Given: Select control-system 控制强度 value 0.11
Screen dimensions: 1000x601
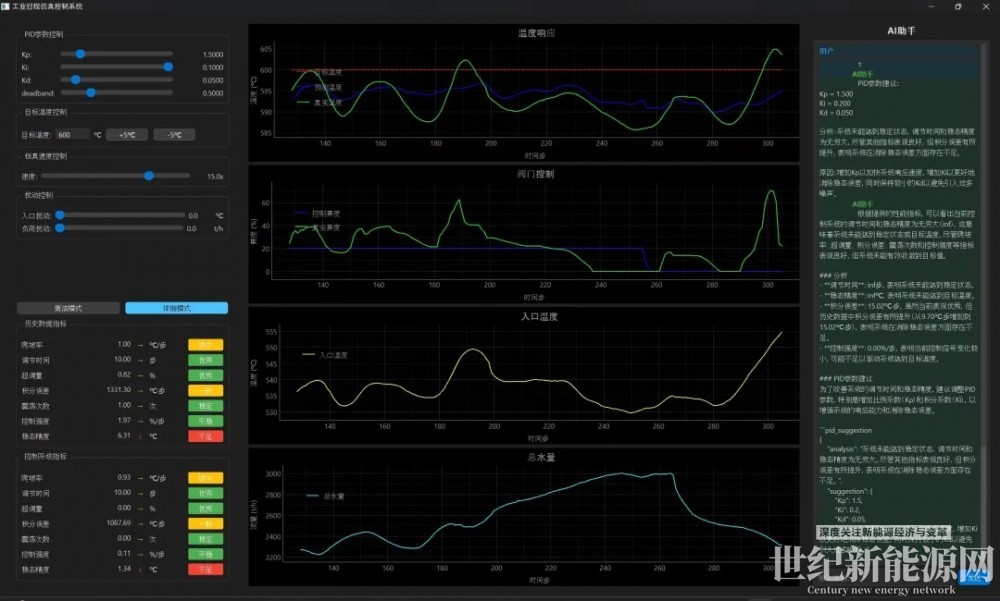Looking at the screenshot, I should pos(124,554).
